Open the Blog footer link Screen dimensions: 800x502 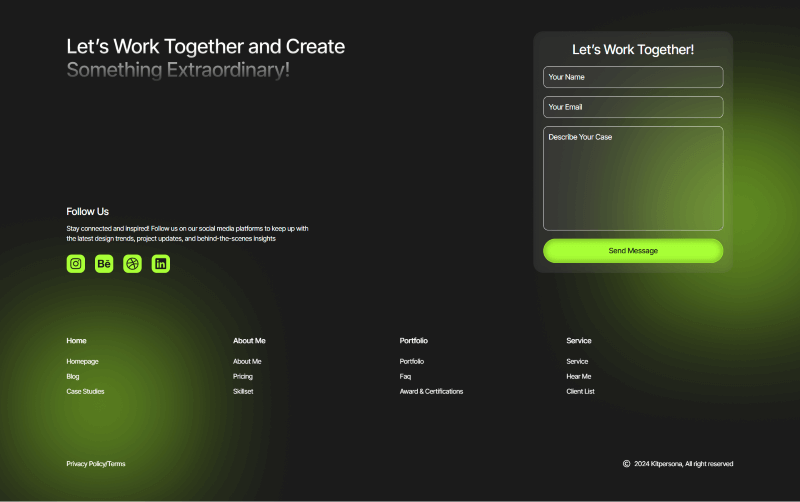click(x=73, y=376)
